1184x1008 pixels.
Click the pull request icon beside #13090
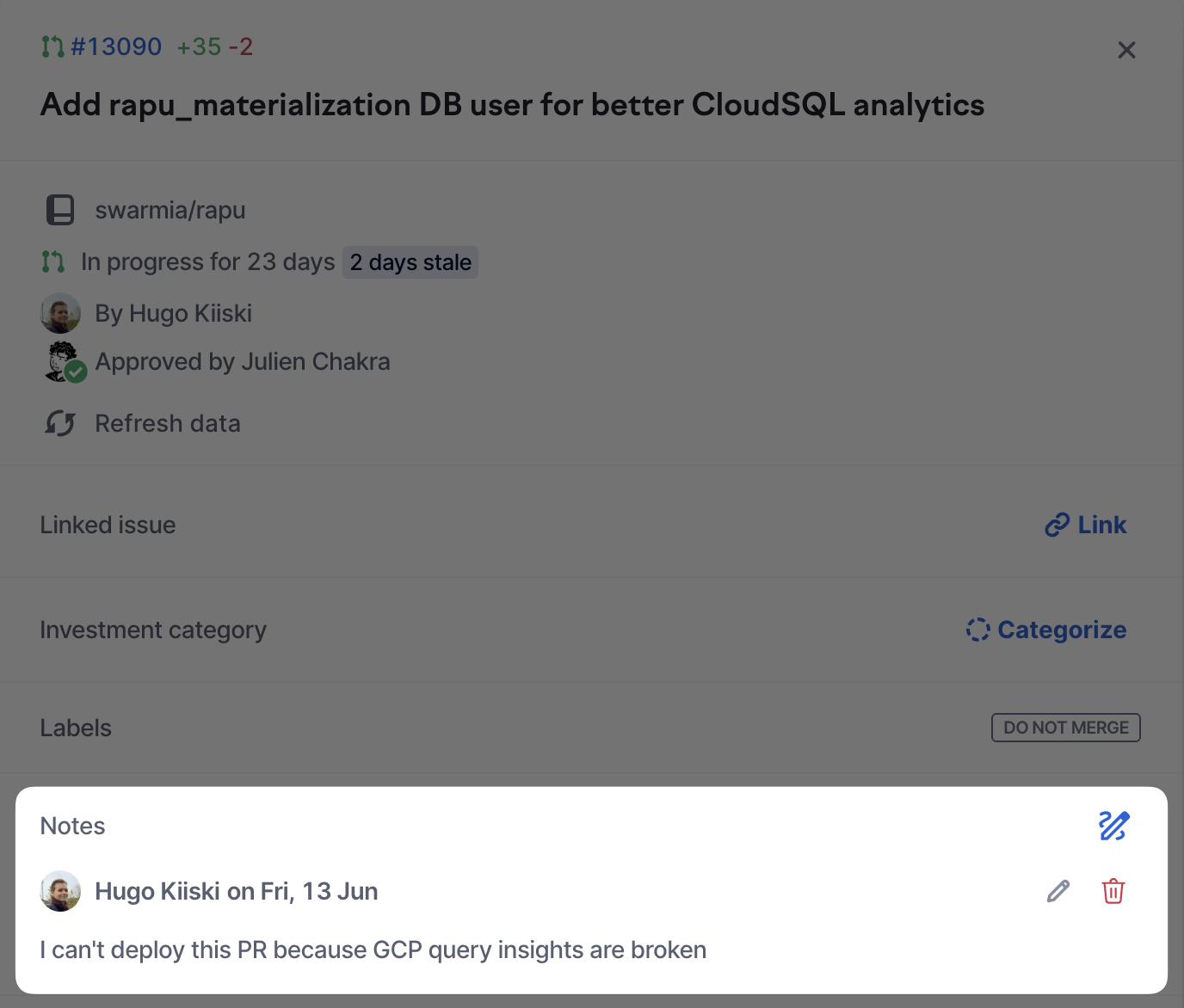[x=52, y=46]
